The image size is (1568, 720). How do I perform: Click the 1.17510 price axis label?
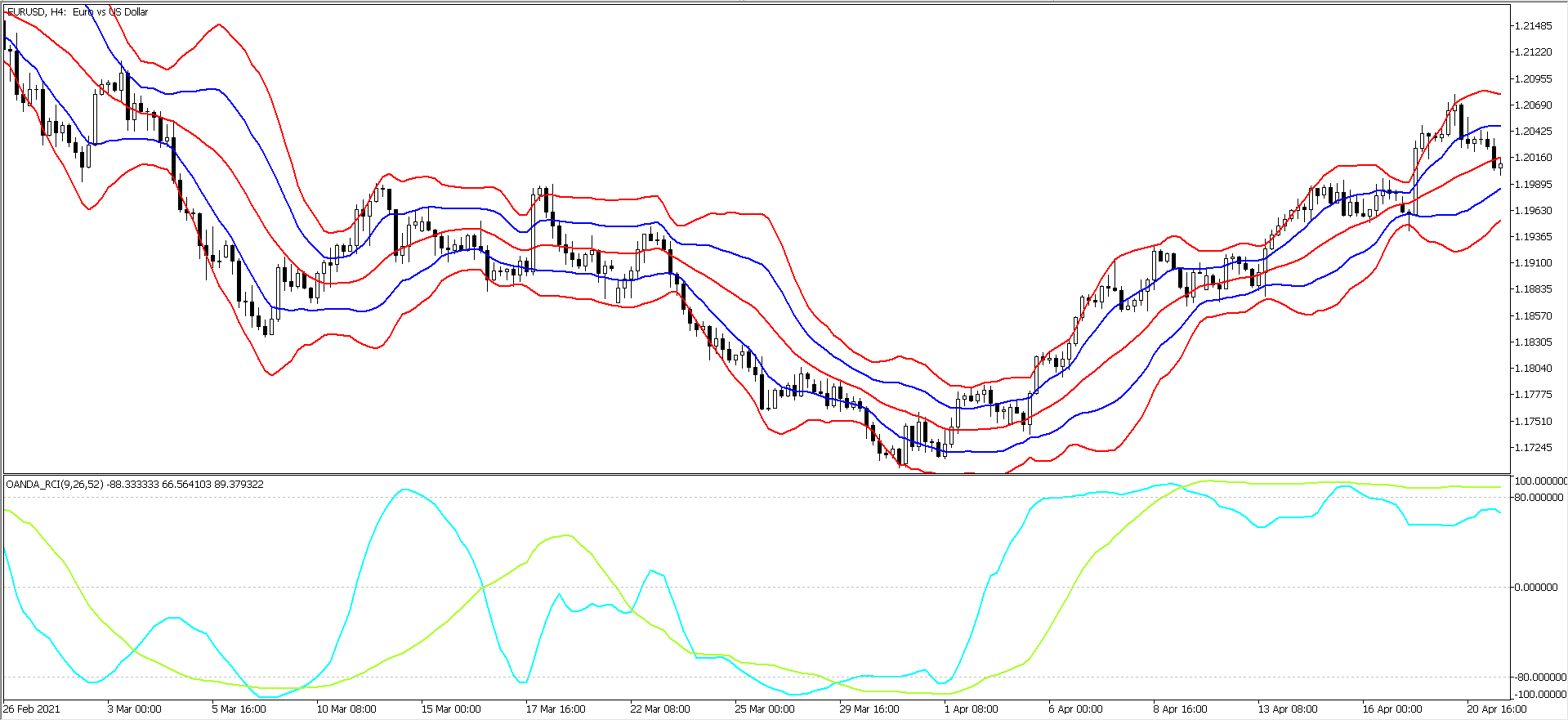[x=1533, y=422]
